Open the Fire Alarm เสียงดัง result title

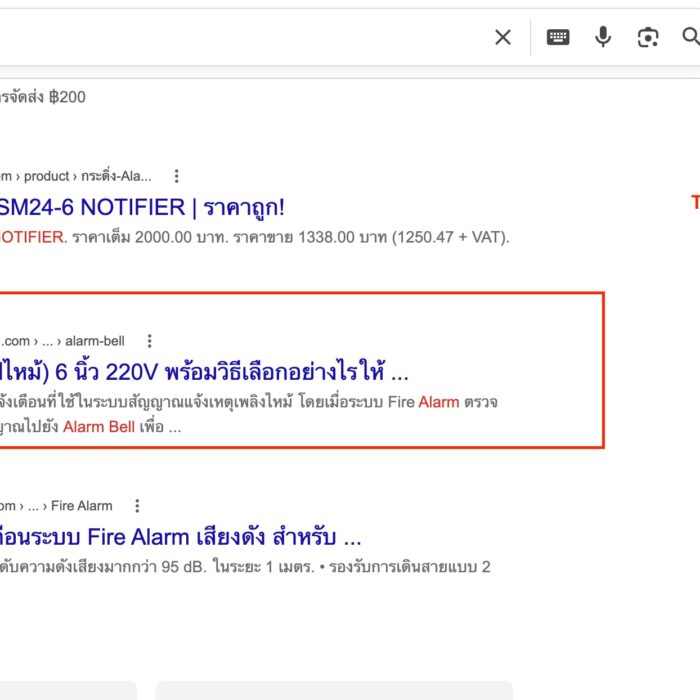[x=180, y=537]
